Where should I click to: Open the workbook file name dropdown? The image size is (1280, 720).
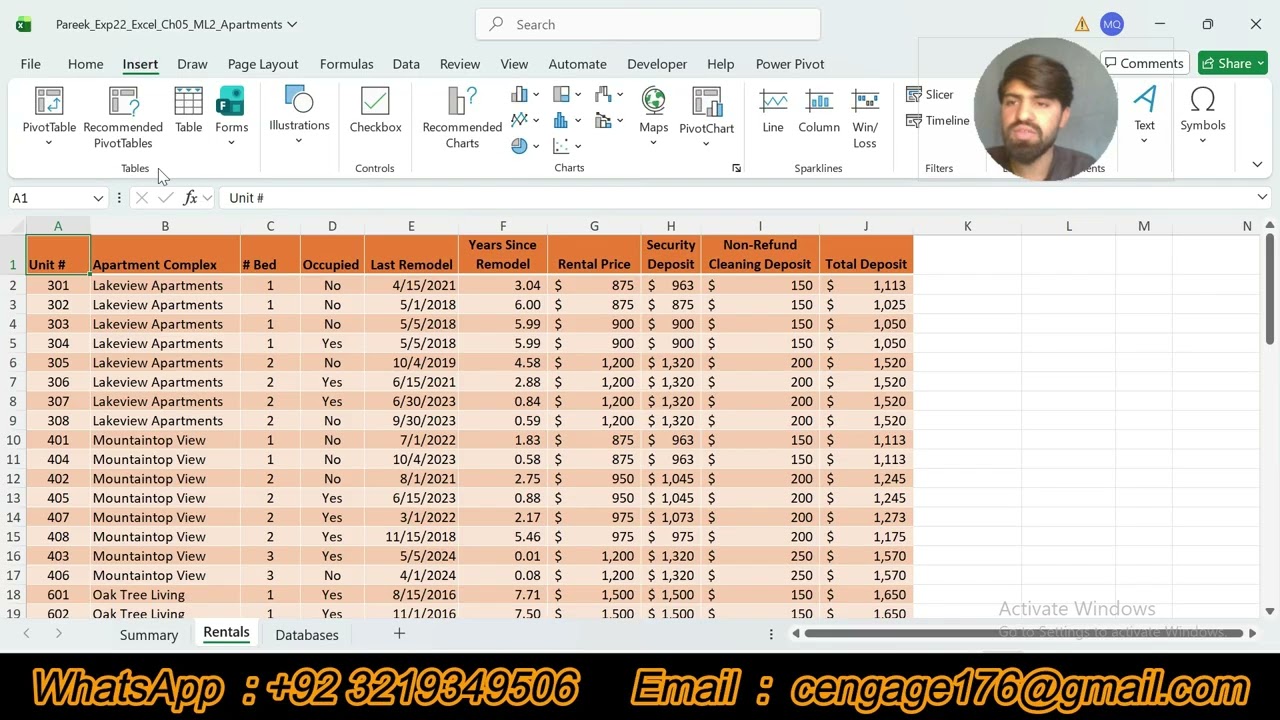click(292, 24)
